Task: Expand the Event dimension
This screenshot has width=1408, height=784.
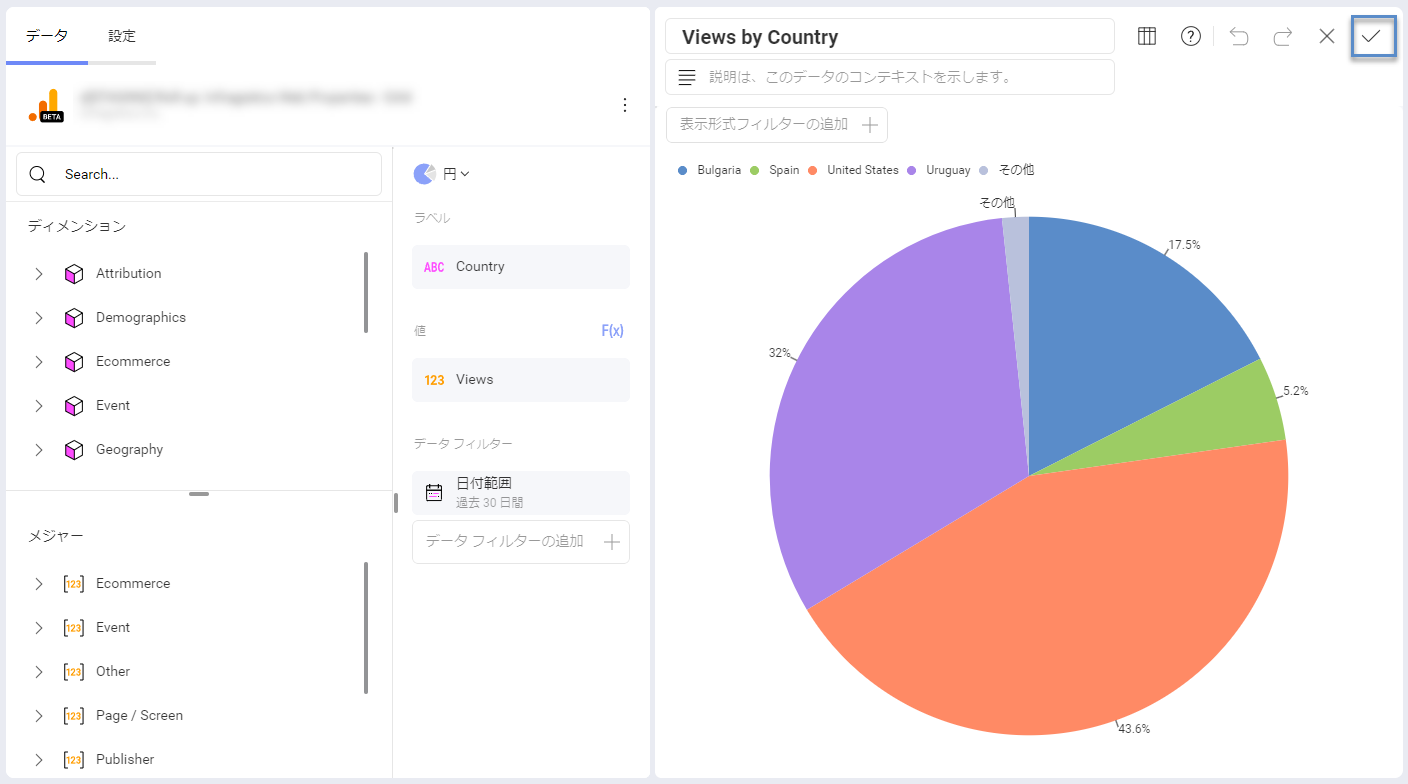Action: point(39,406)
